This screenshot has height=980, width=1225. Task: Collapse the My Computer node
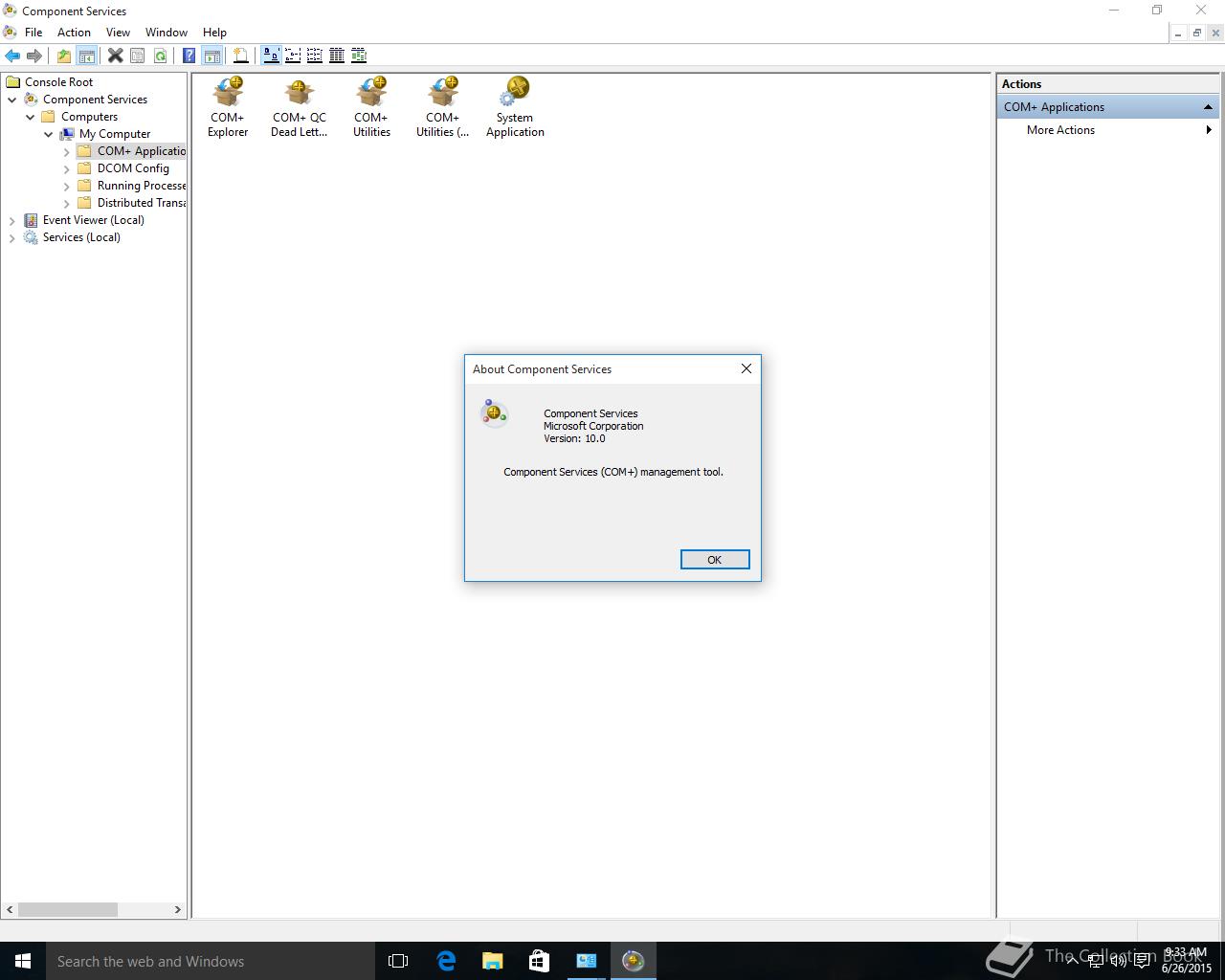pyautogui.click(x=49, y=134)
